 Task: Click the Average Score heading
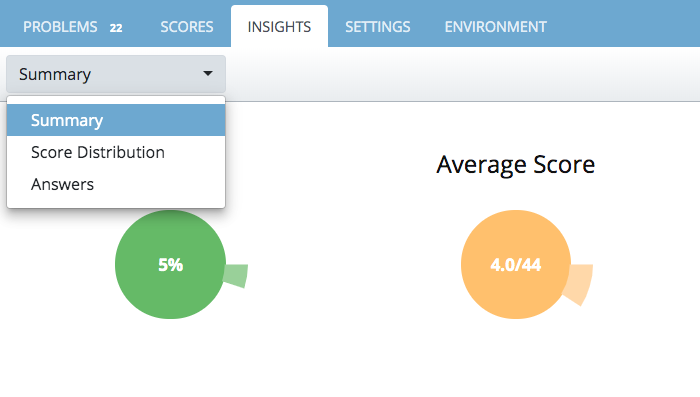point(516,164)
